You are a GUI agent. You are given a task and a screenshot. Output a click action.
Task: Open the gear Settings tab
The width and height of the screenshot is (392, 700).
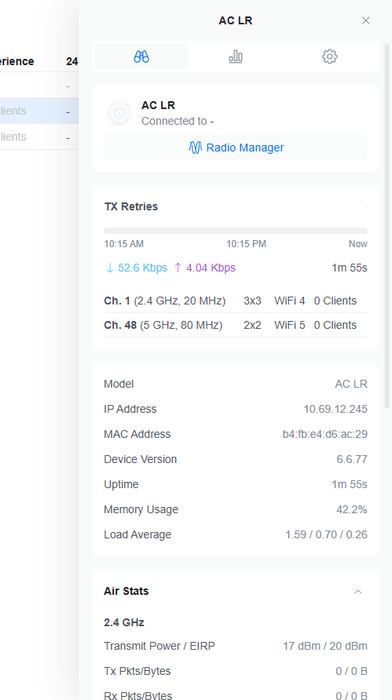coord(329,57)
